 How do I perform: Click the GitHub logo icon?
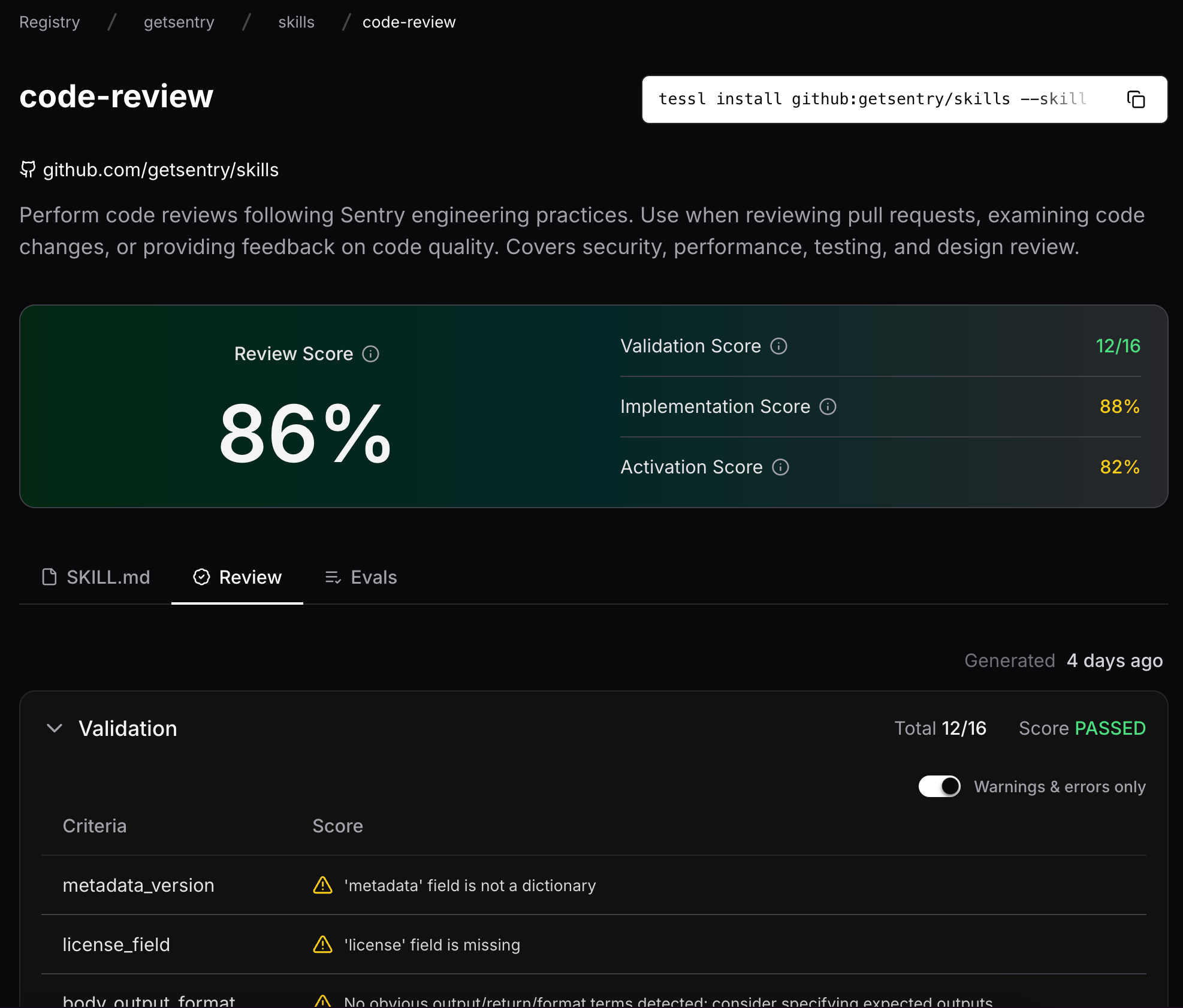click(x=28, y=170)
